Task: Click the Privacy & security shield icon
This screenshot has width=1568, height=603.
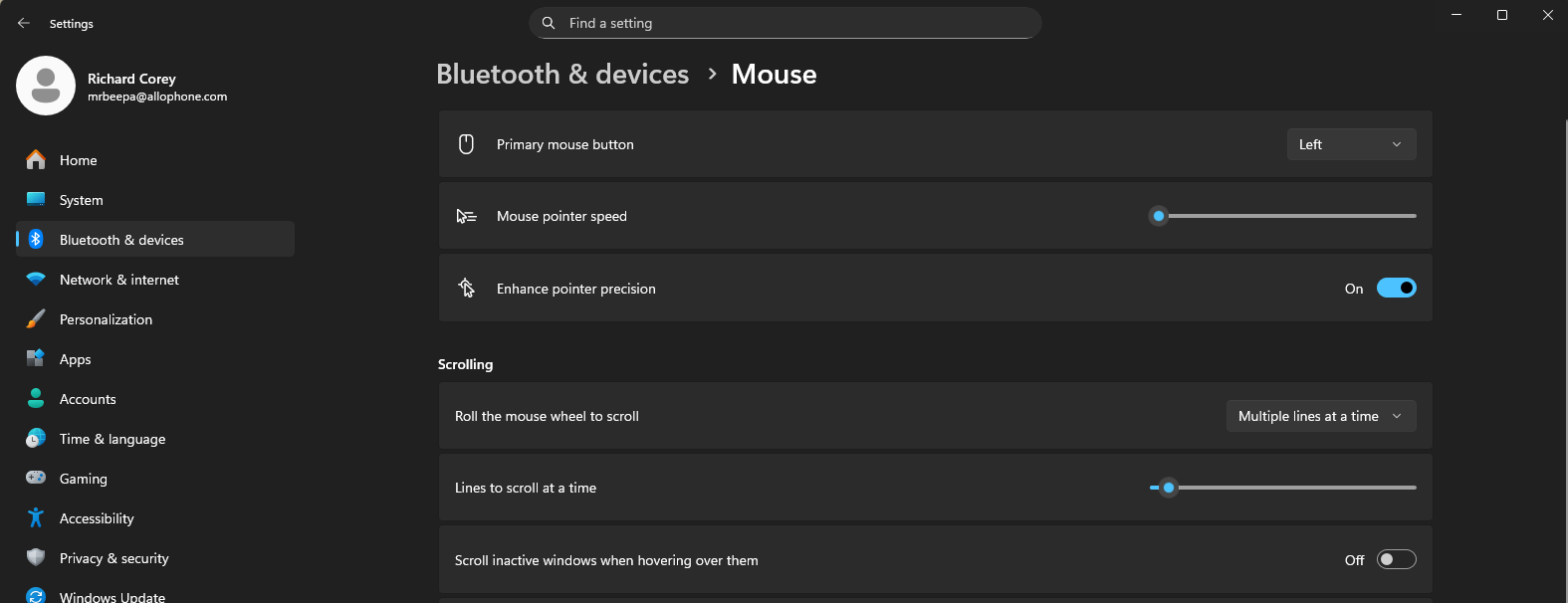Action: point(36,557)
